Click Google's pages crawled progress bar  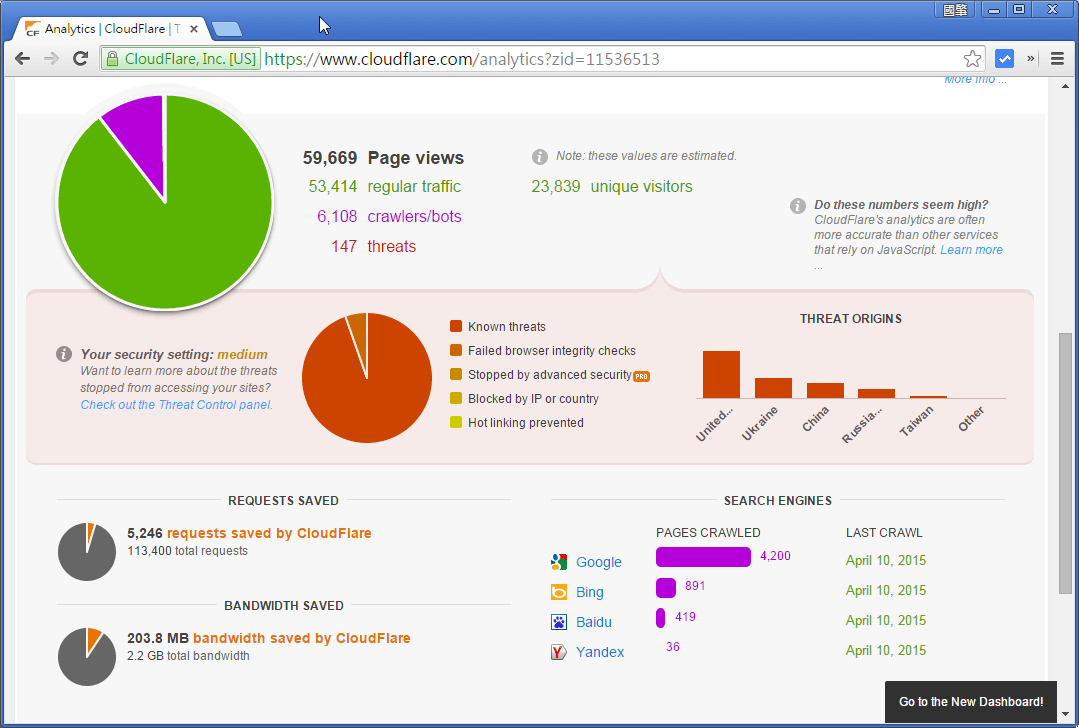[x=702, y=556]
